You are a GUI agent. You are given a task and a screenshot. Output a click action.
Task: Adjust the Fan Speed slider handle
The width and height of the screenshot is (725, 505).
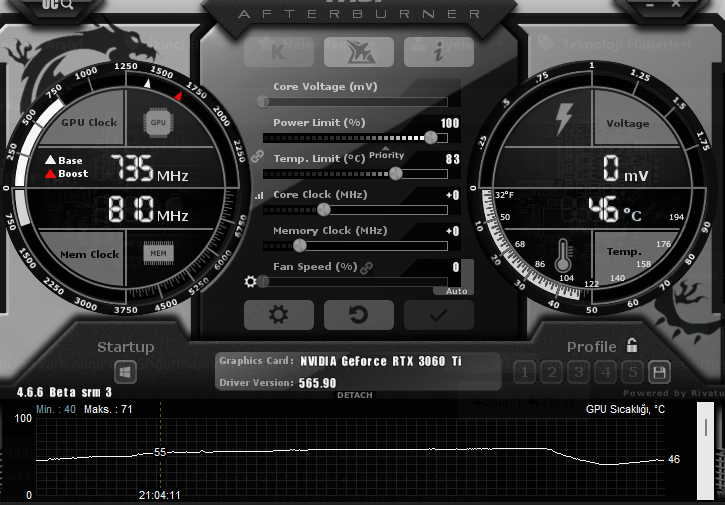(264, 281)
